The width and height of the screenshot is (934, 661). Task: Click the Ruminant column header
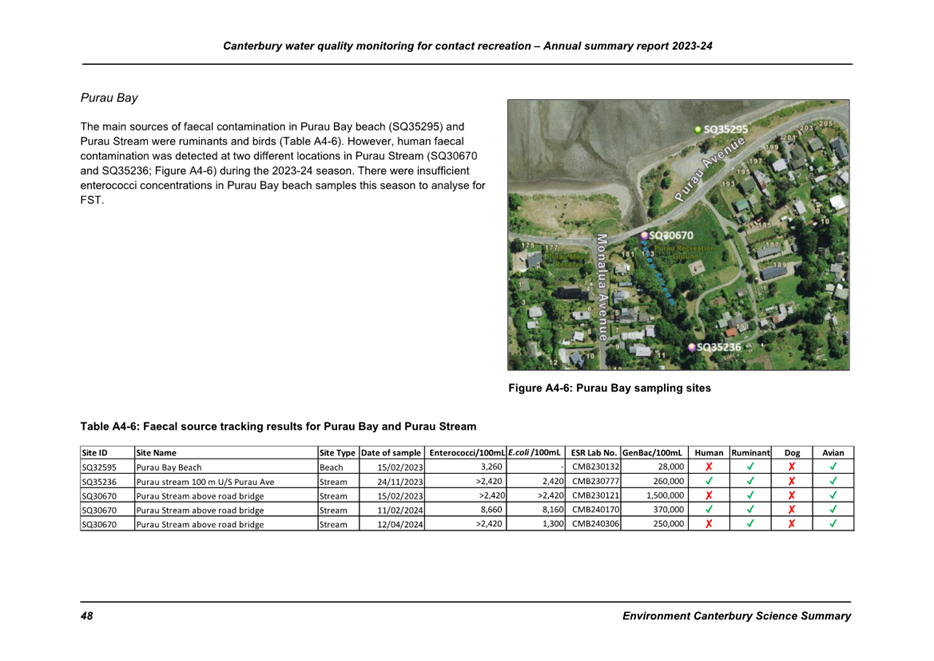click(x=751, y=453)
